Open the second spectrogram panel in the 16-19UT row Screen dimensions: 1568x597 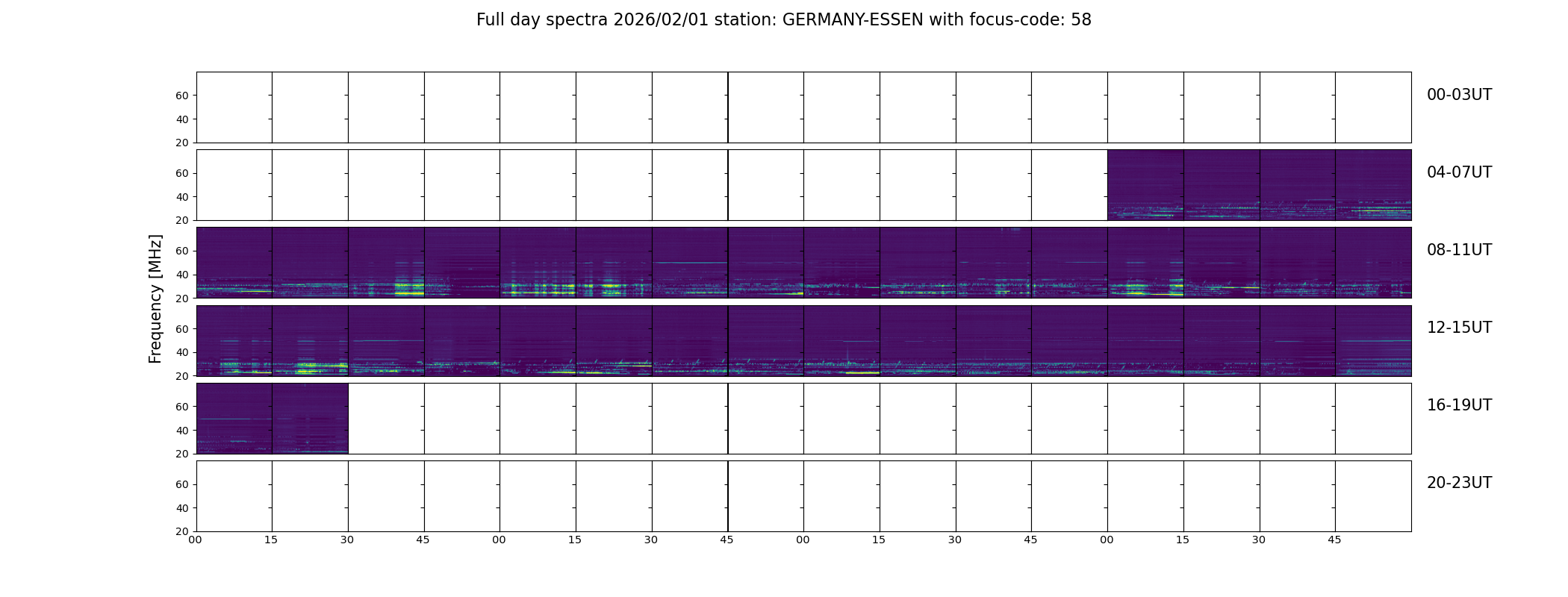[310, 419]
